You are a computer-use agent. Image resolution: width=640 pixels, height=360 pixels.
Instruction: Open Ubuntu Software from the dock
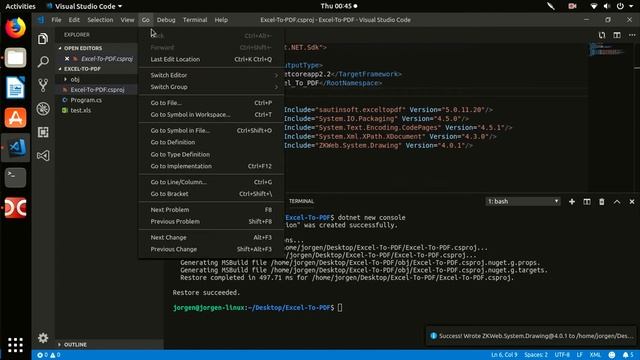tap(16, 118)
